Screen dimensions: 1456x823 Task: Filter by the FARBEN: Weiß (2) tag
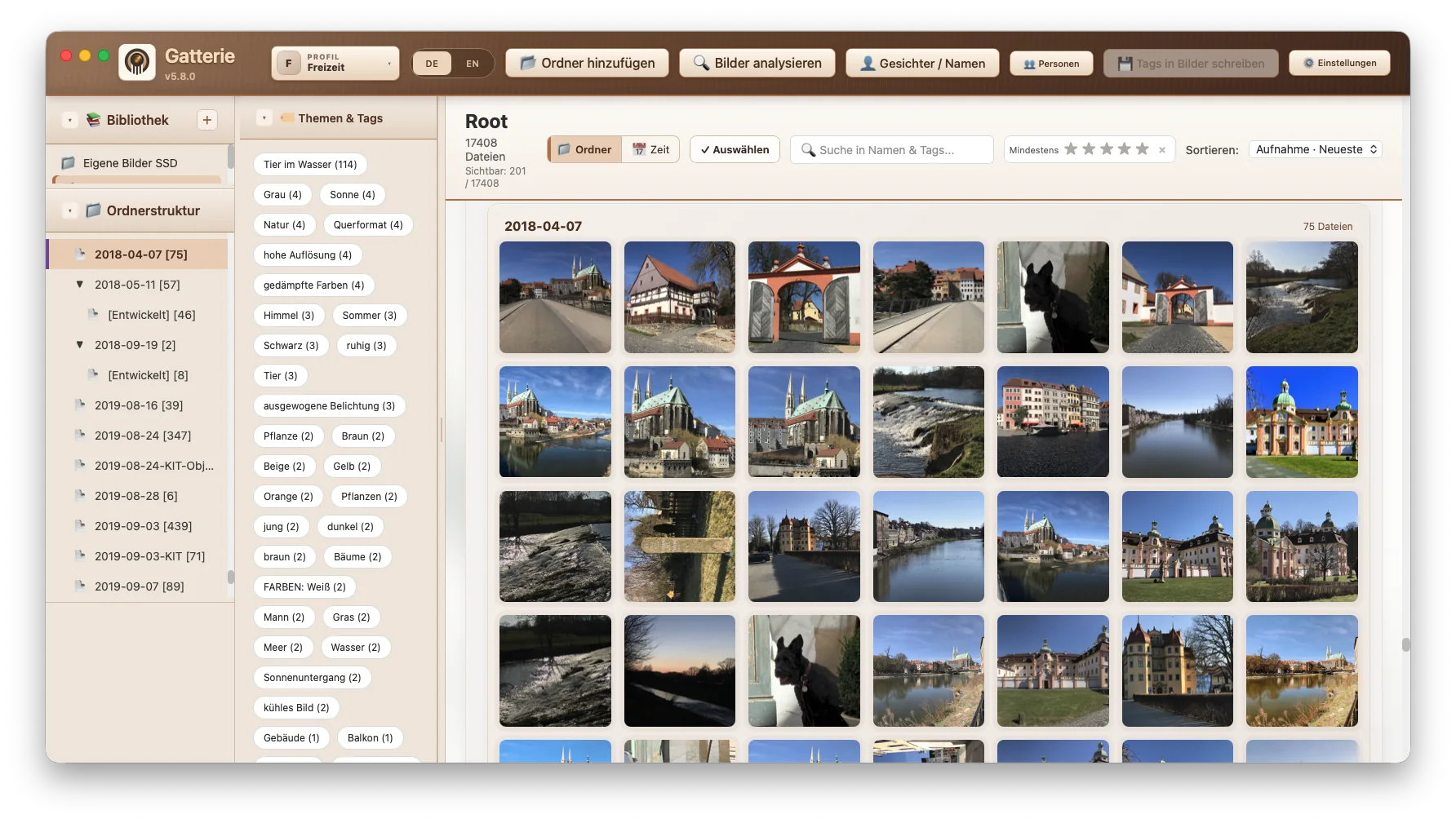[304, 586]
